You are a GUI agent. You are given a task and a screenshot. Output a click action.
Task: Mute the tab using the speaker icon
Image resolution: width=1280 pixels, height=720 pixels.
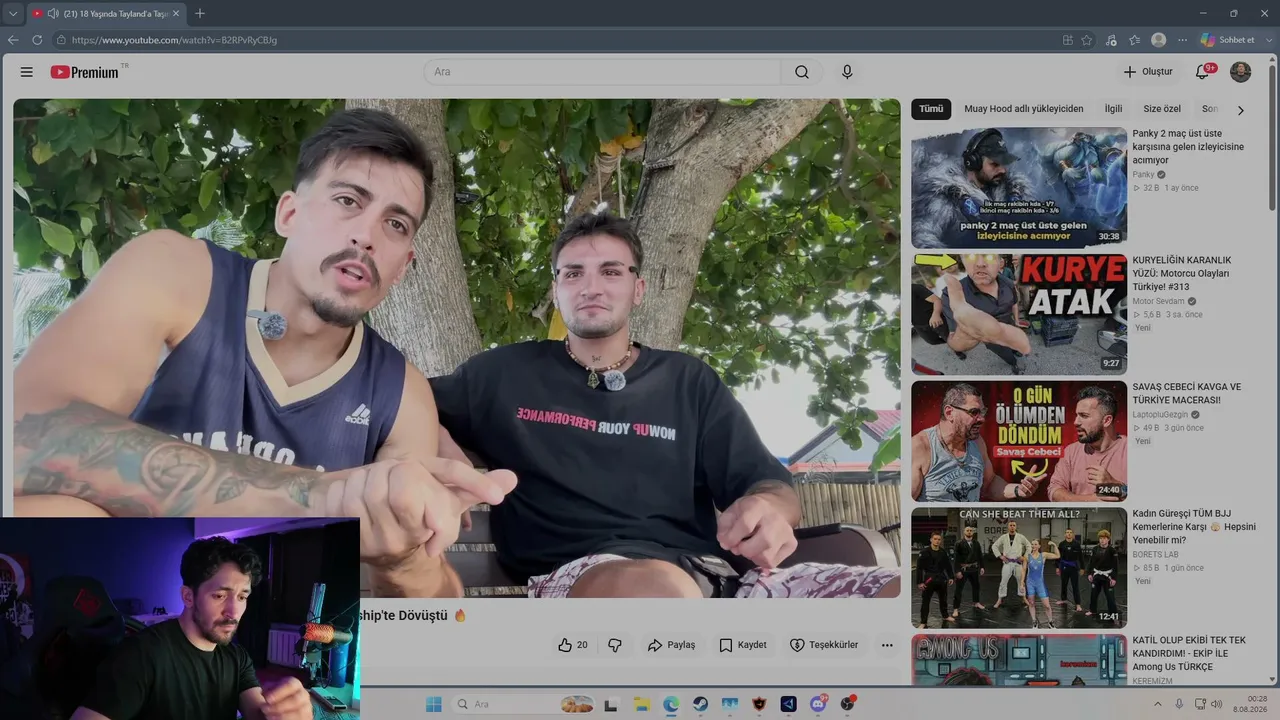coord(52,13)
